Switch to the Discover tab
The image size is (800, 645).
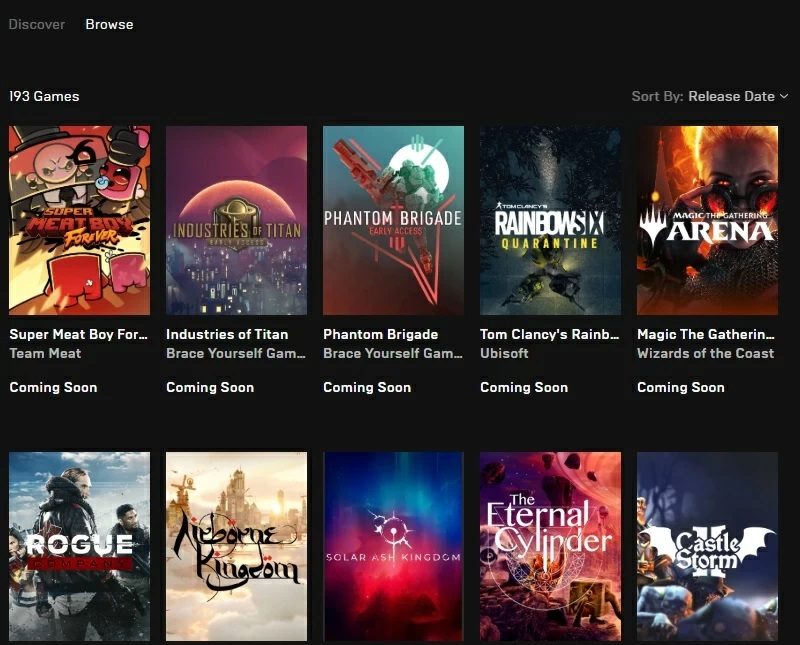tap(37, 24)
